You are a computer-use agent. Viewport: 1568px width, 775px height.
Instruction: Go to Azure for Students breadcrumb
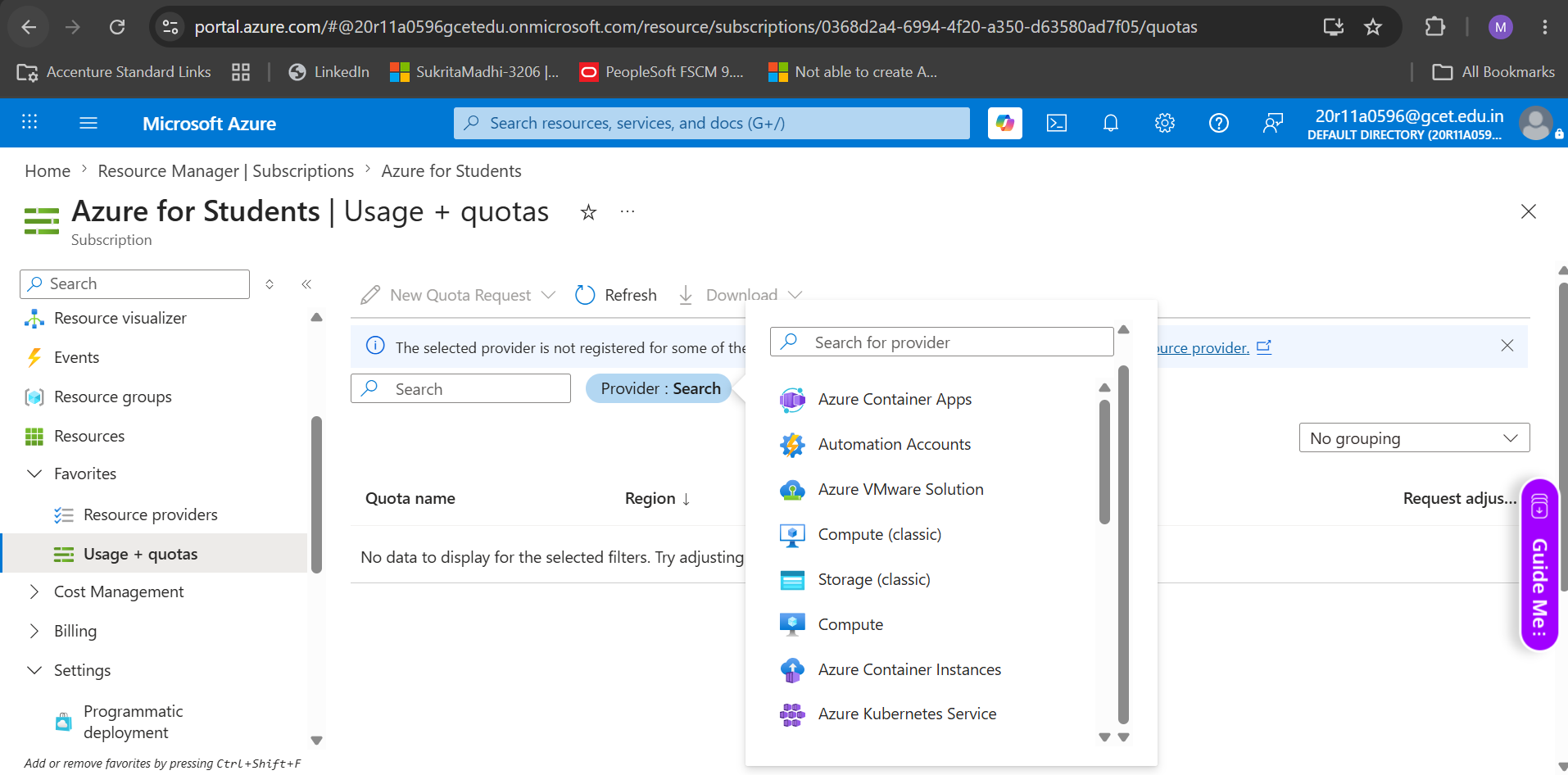(451, 171)
